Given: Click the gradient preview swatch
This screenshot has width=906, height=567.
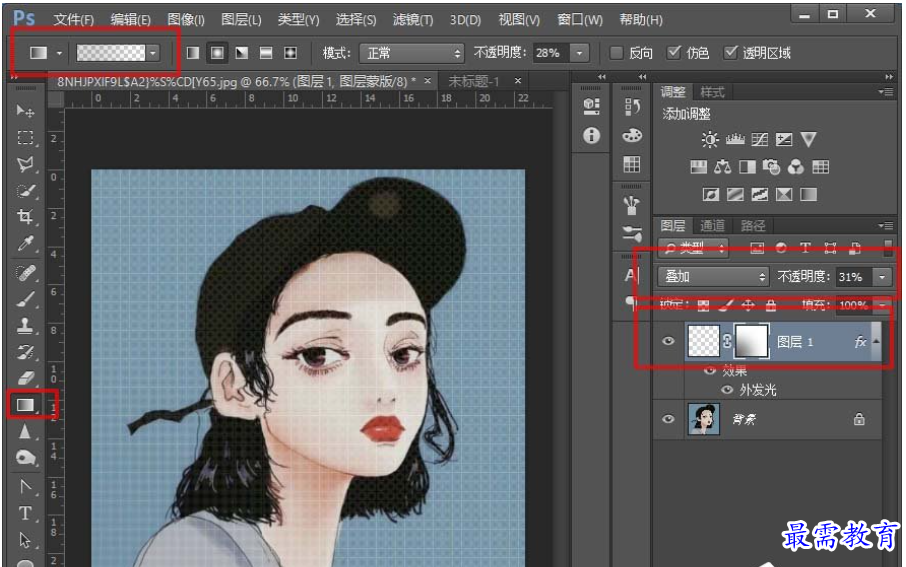Looking at the screenshot, I should [111, 53].
